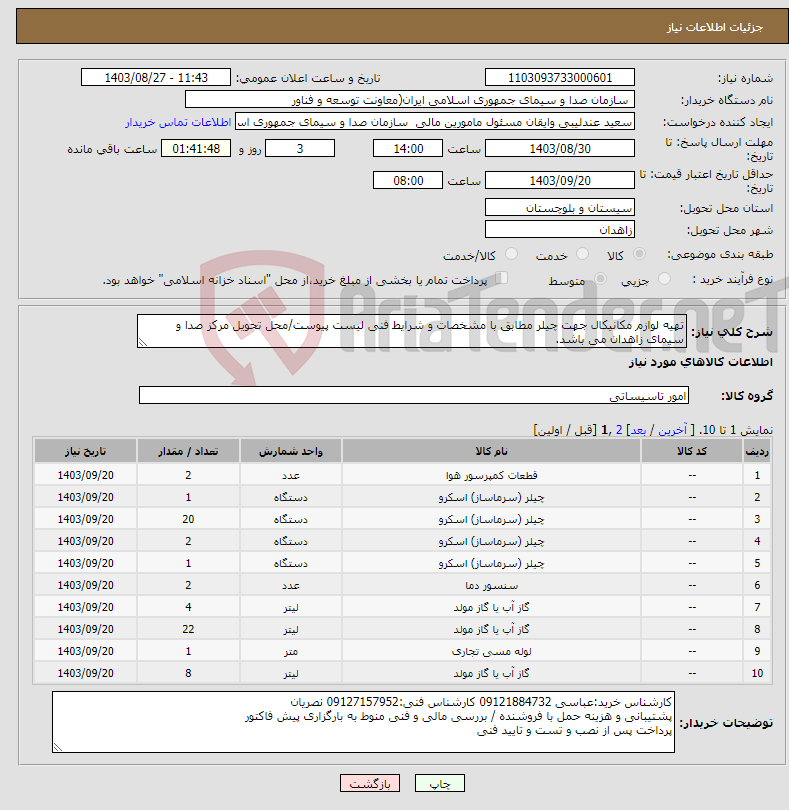Select گاز آب یا گاز مولد in row 10
Viewport: 789px width, 810px height.
(x=491, y=673)
